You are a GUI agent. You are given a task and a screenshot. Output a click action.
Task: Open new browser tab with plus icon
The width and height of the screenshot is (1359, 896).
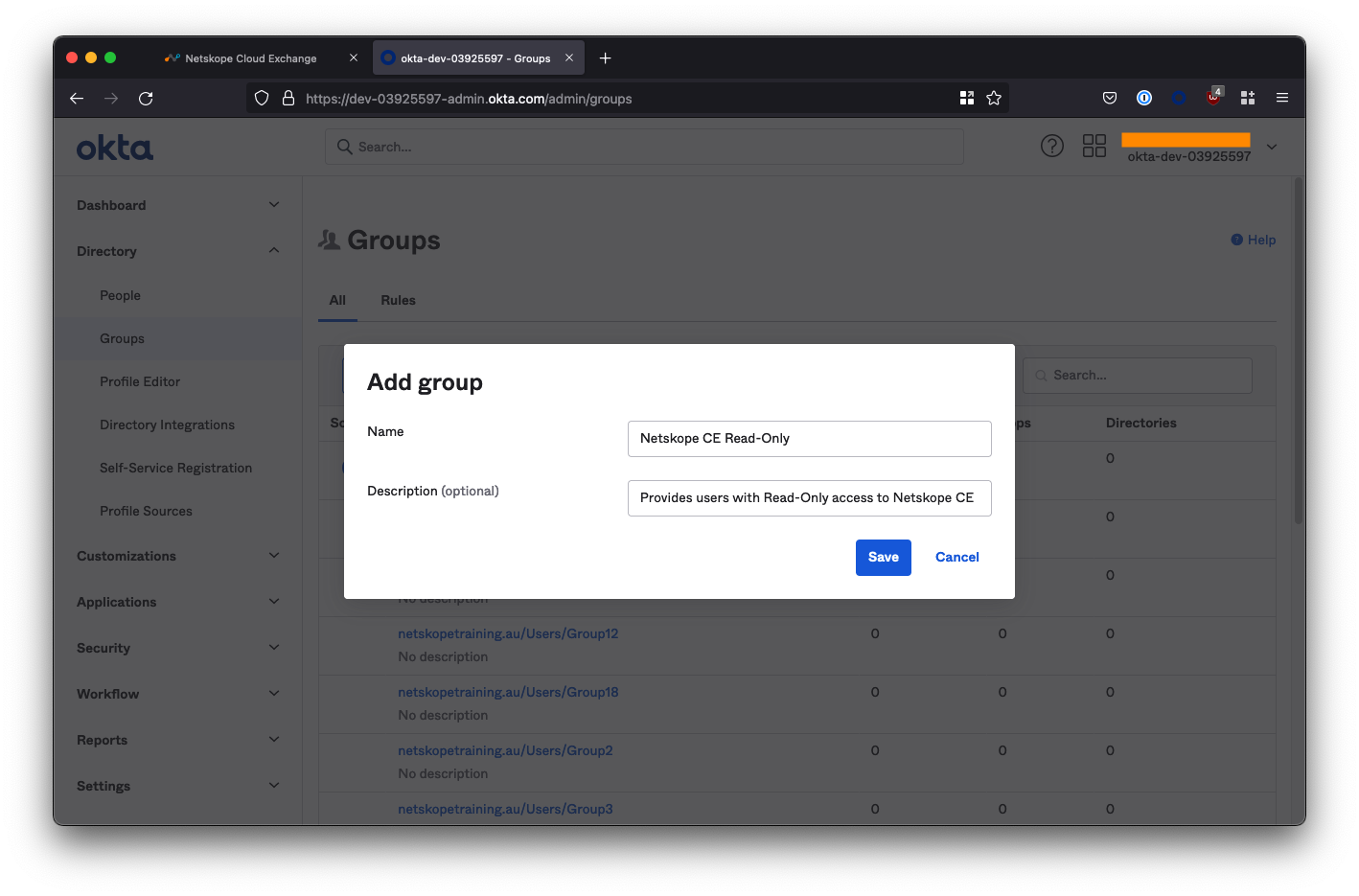pos(605,58)
